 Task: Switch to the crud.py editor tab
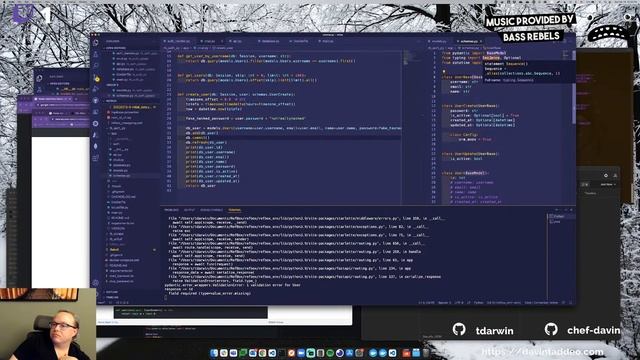[x=209, y=41]
